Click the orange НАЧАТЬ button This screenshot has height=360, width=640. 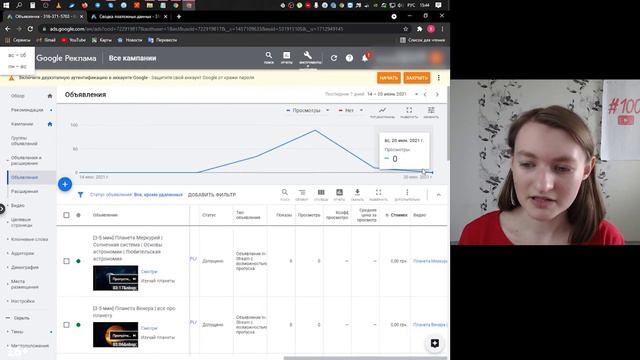pyautogui.click(x=389, y=78)
